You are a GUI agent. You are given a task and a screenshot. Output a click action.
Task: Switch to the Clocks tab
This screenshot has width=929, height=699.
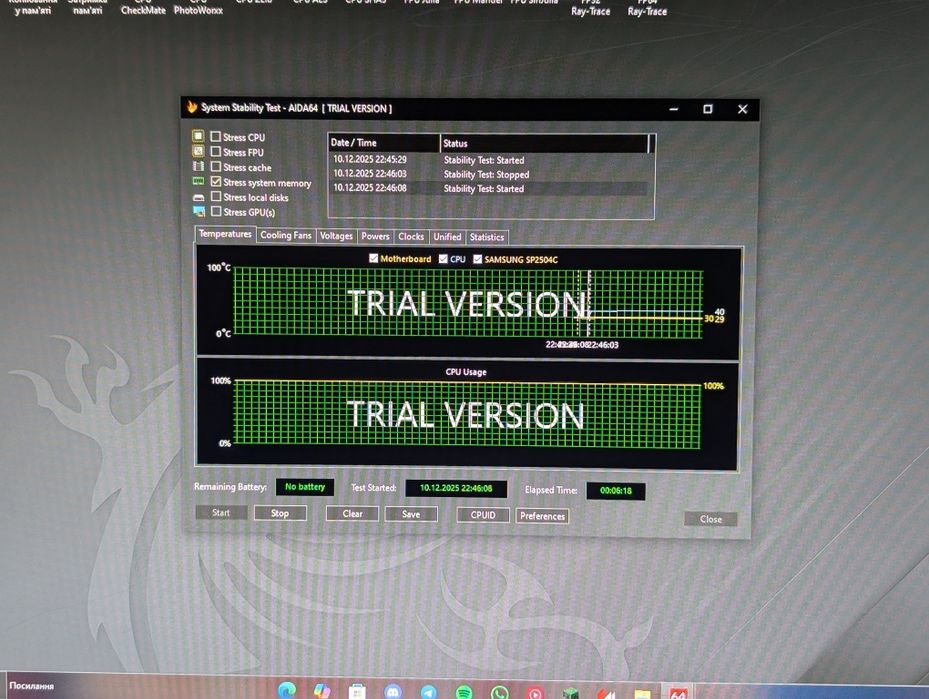pos(411,236)
